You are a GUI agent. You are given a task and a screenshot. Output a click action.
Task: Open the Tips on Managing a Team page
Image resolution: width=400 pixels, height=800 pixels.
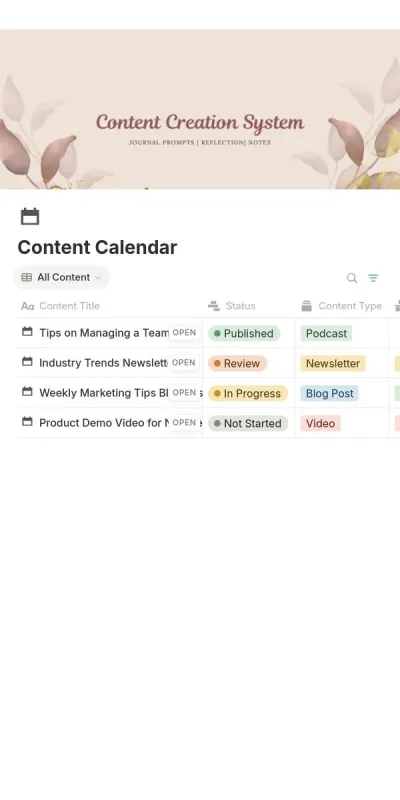pos(184,333)
